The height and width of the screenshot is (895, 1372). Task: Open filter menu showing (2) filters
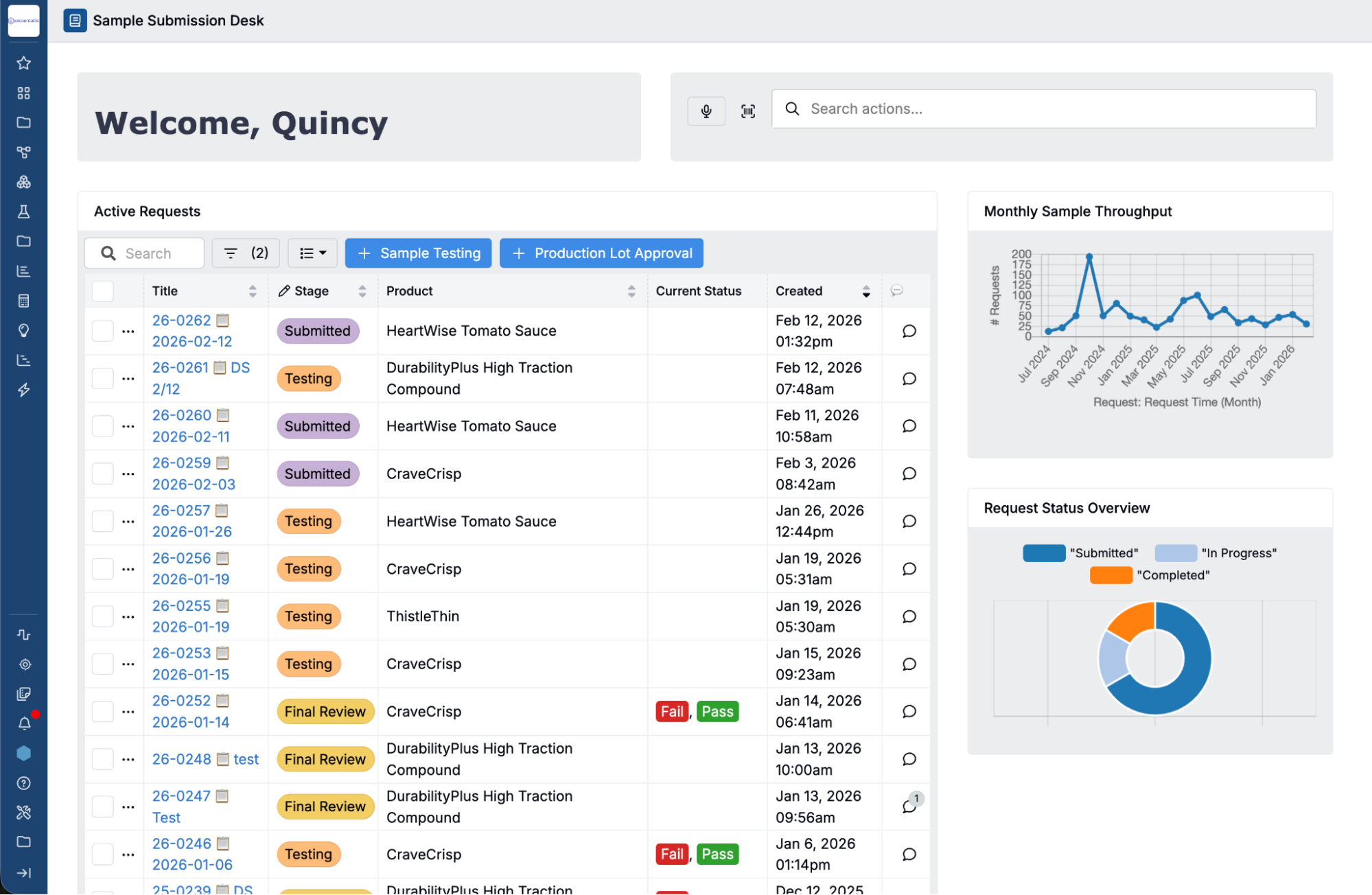click(246, 253)
